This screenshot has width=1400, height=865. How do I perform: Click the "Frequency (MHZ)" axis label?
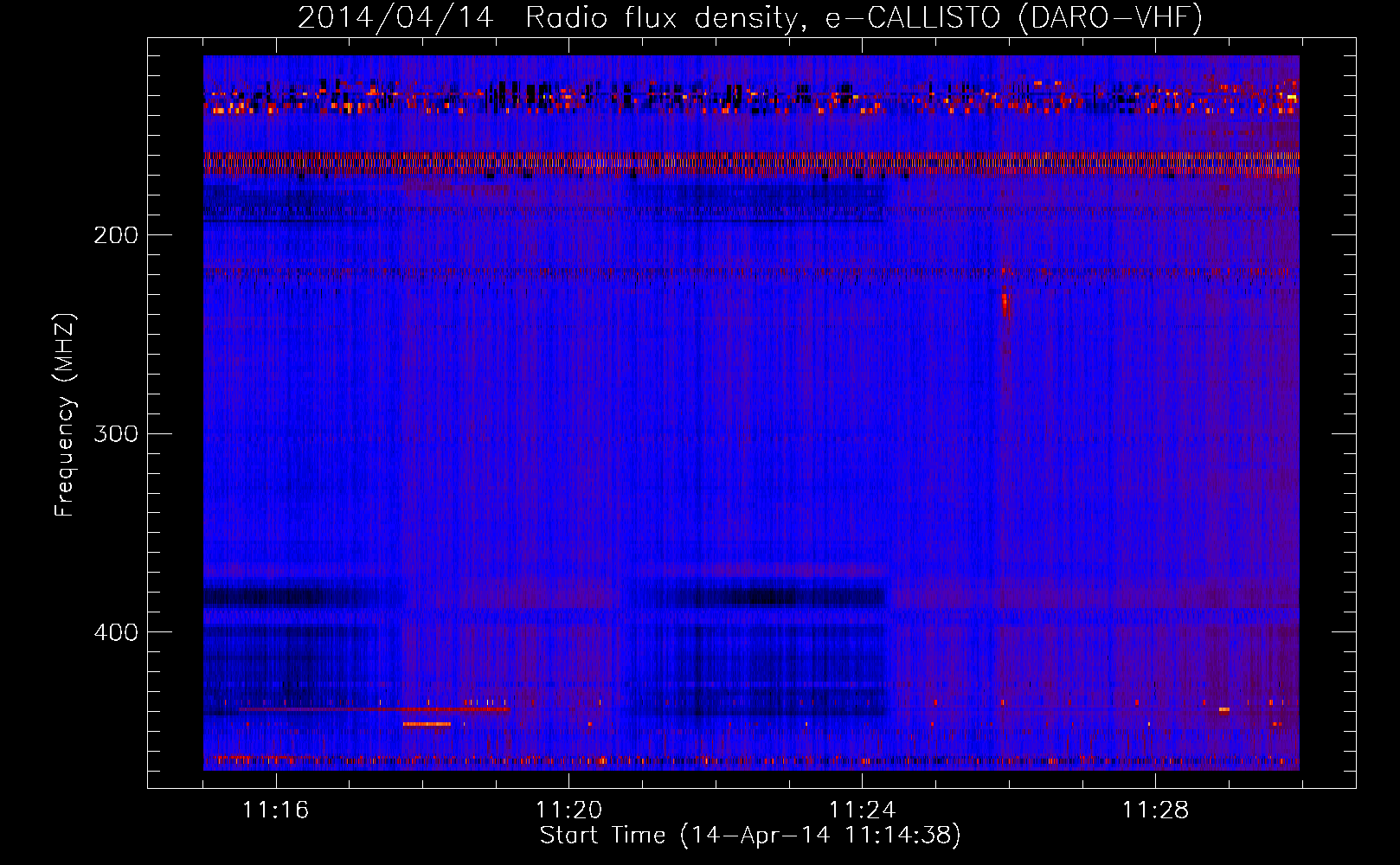65,414
